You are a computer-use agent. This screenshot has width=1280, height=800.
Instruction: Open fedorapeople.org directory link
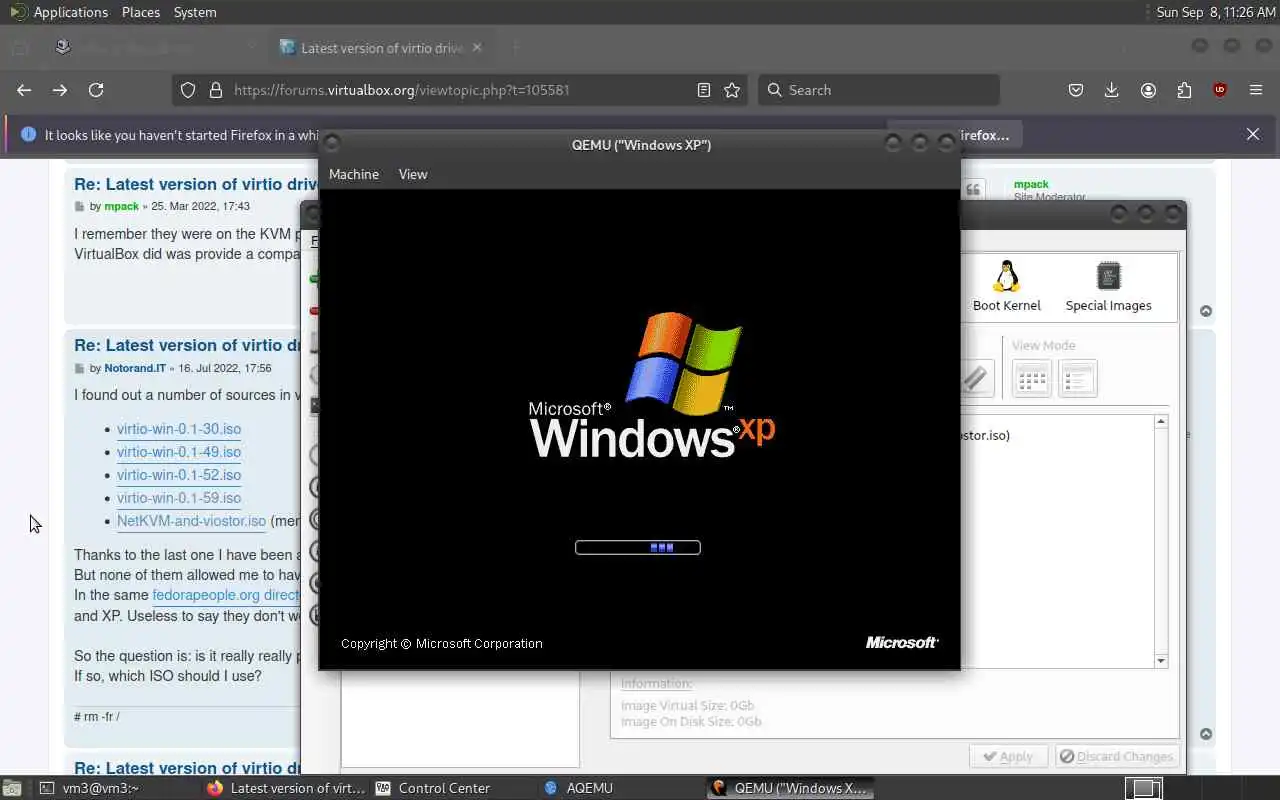coord(226,595)
